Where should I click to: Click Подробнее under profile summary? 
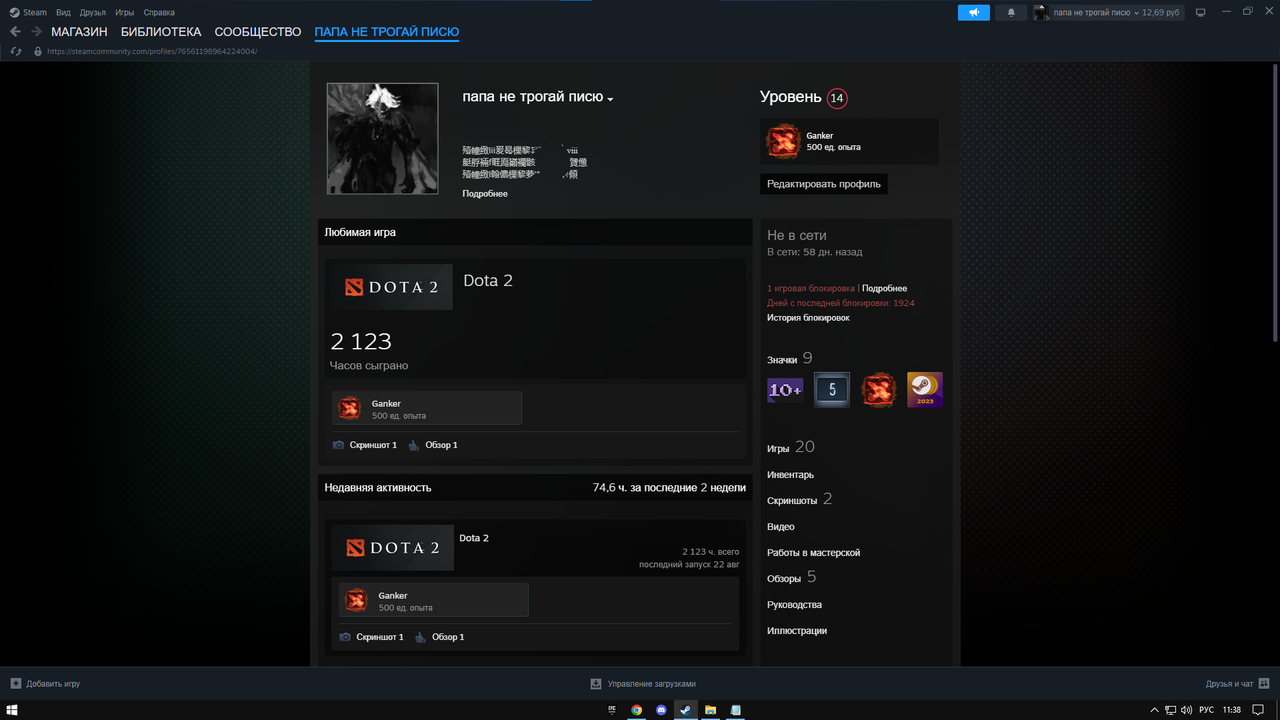pos(485,194)
